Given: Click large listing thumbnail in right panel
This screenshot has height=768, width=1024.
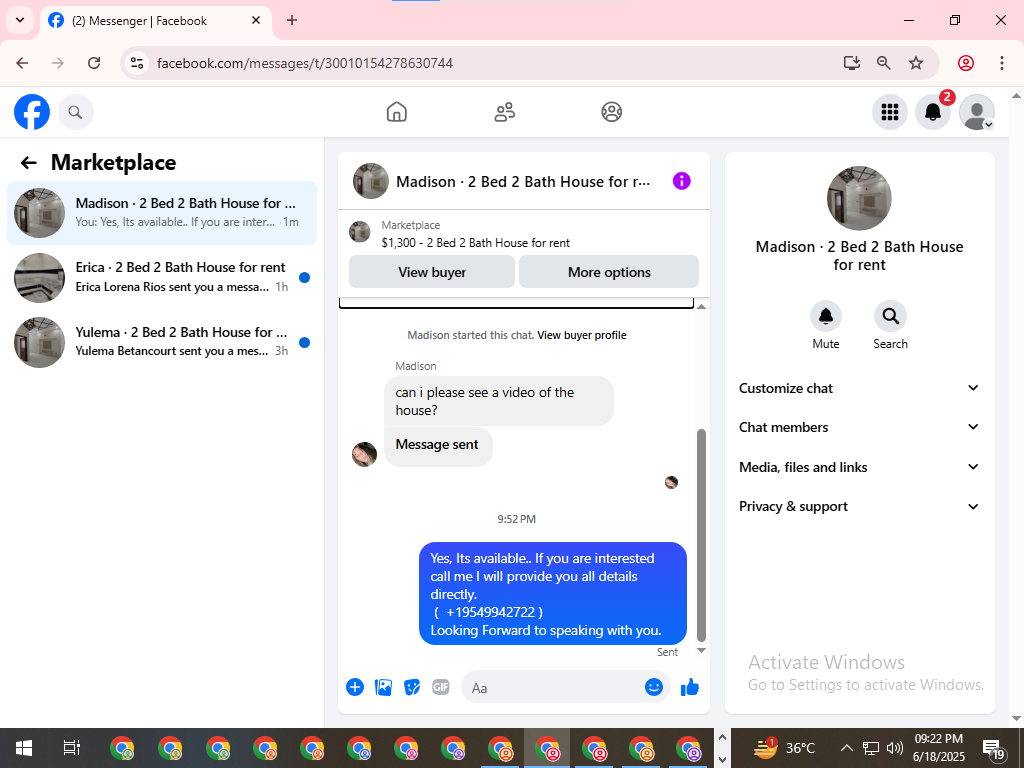Looking at the screenshot, I should tap(859, 199).
